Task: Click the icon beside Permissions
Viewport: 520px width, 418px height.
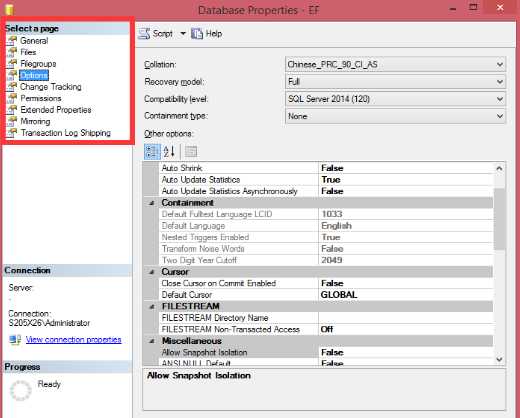Action: (12, 98)
